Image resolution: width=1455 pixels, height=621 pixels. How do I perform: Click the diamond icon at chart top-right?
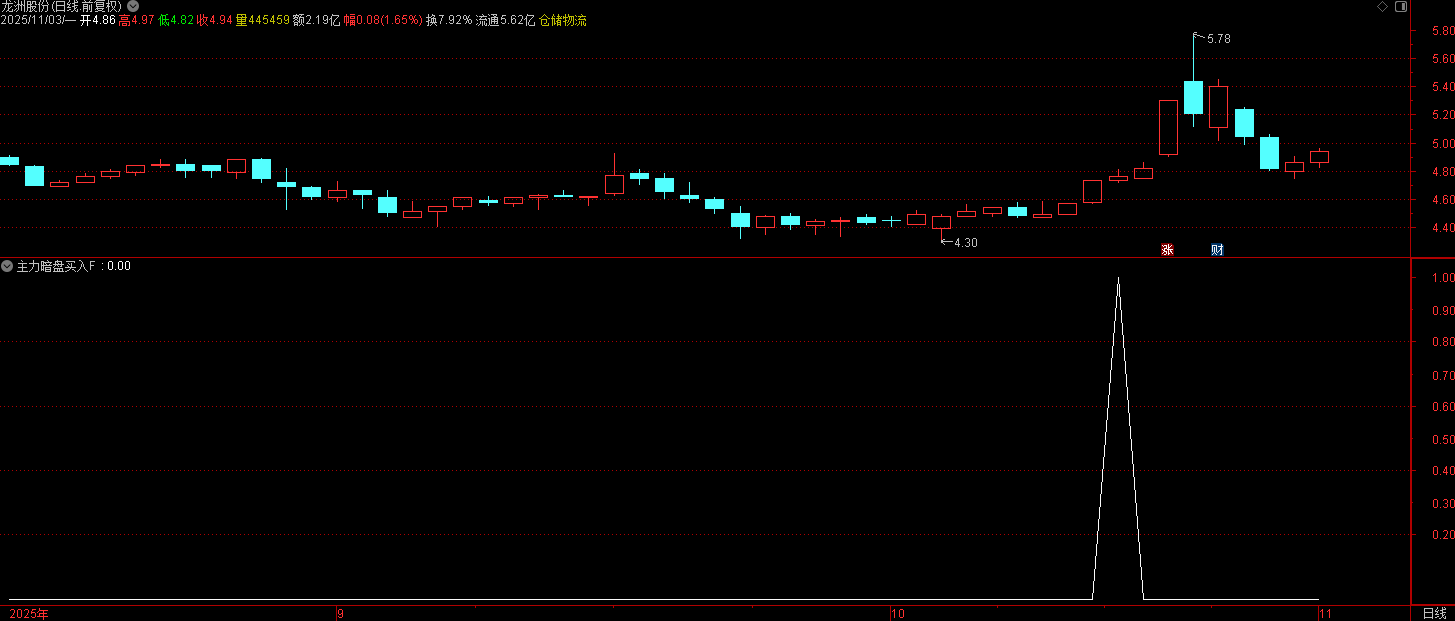pos(1382,6)
